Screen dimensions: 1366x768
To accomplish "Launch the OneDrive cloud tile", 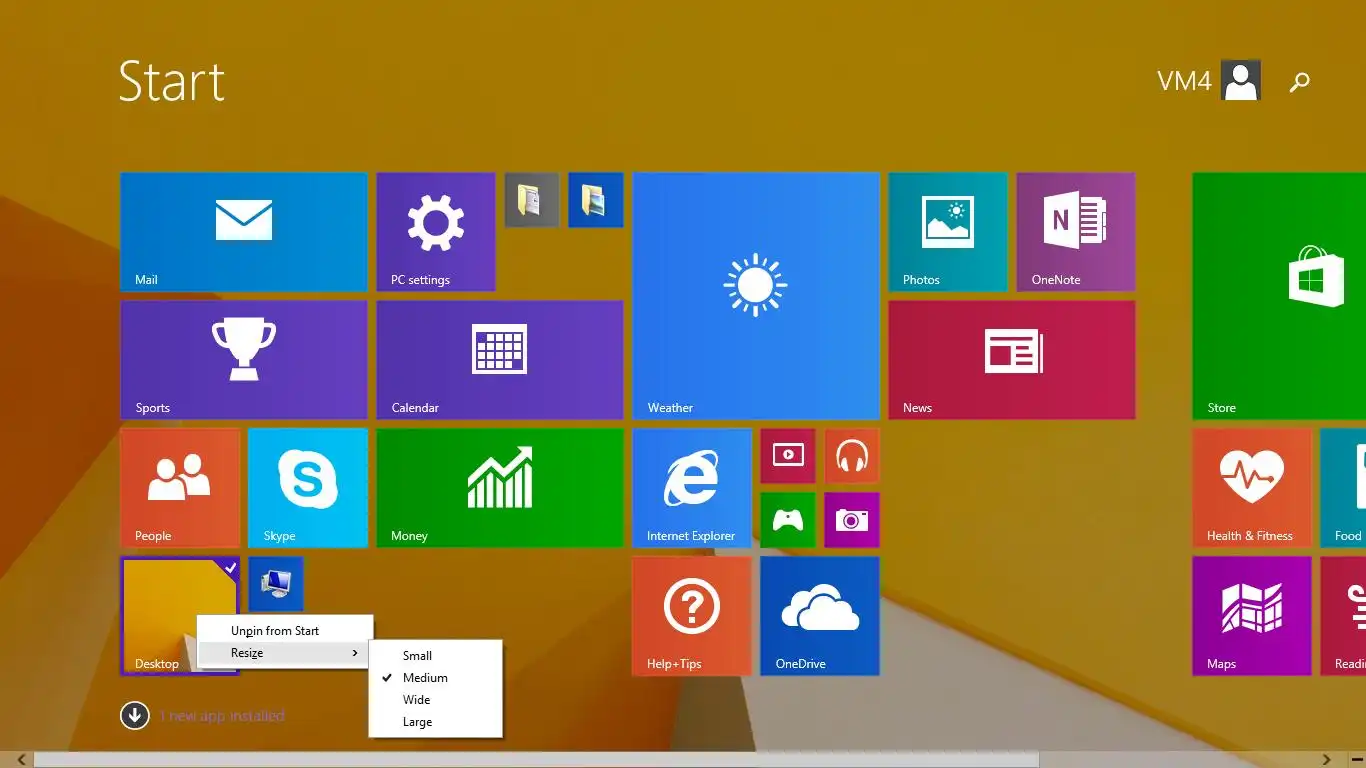I will pyautogui.click(x=820, y=616).
